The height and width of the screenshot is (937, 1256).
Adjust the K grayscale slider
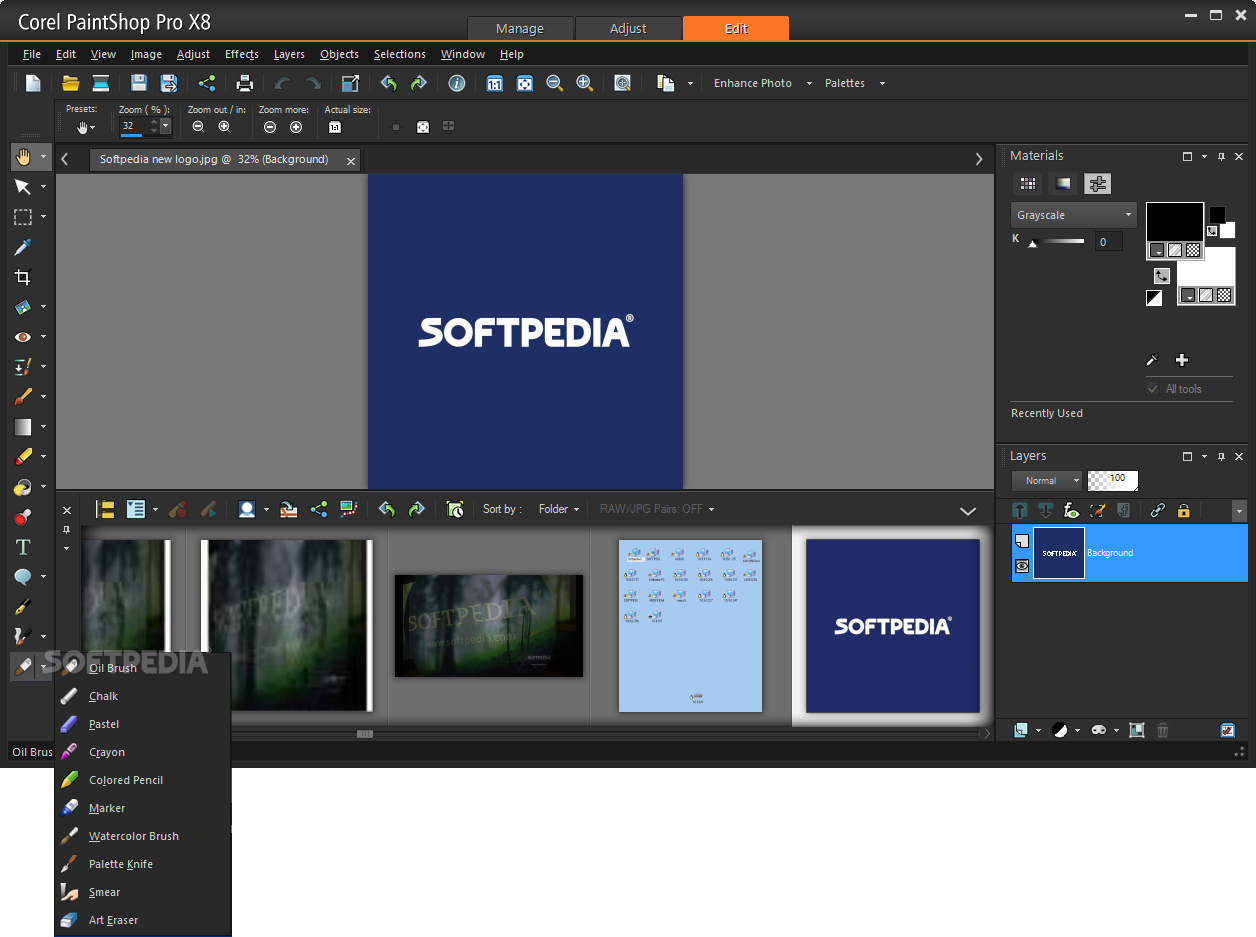pyautogui.click(x=1055, y=242)
